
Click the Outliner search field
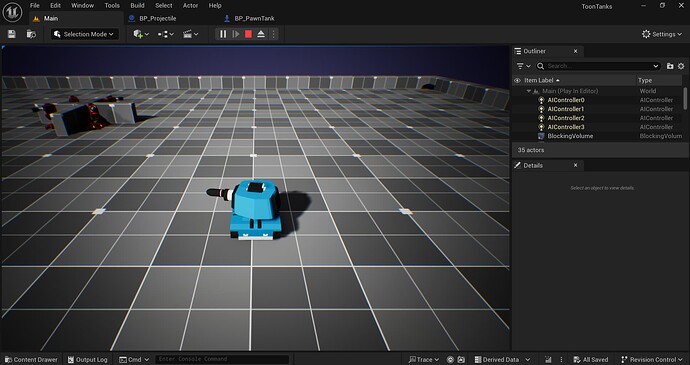pos(597,66)
